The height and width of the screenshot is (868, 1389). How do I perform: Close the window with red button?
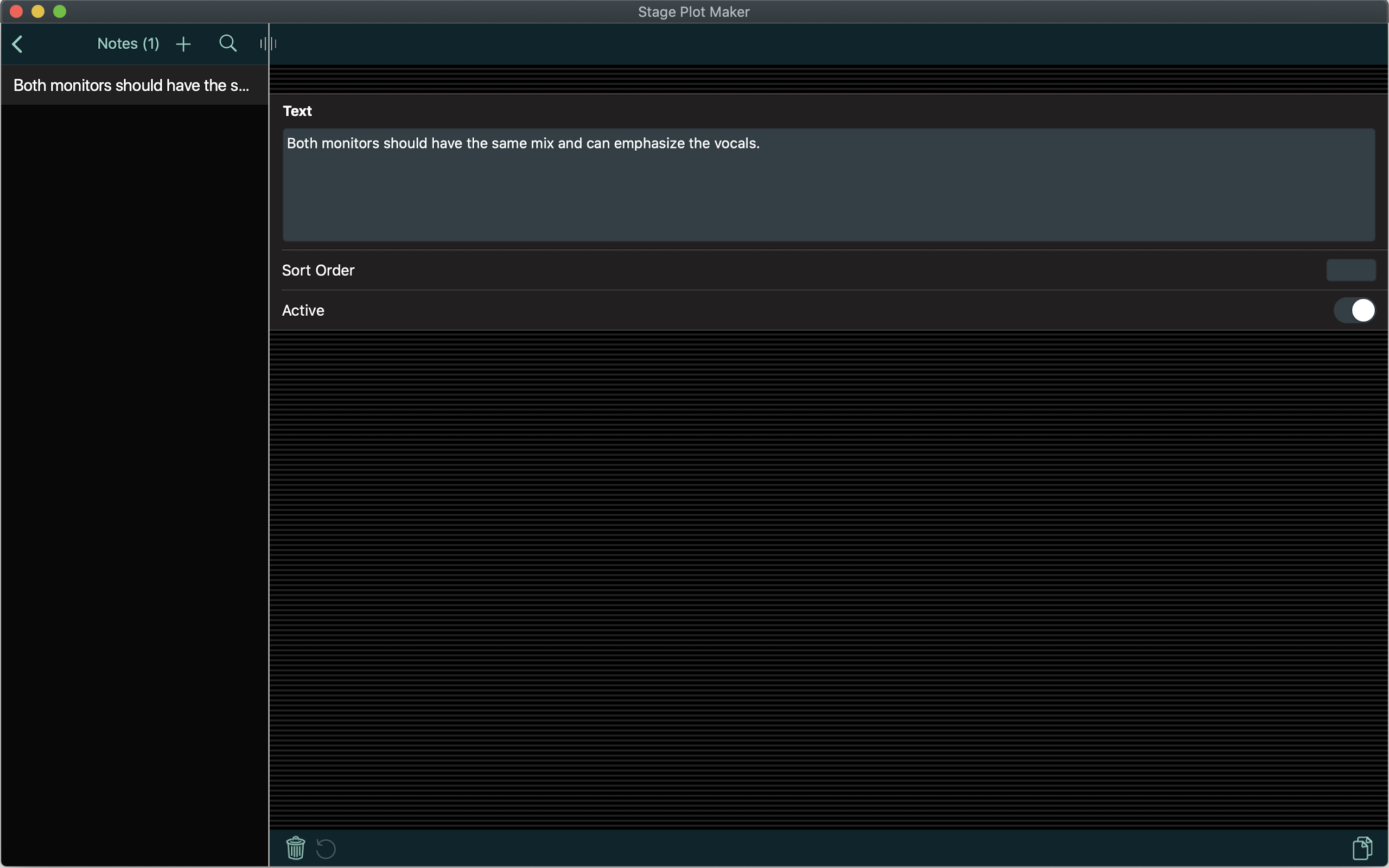16,11
